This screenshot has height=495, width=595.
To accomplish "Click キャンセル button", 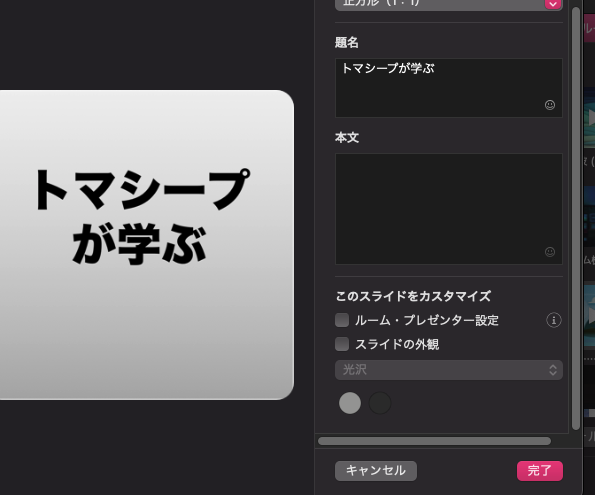I will click(376, 471).
